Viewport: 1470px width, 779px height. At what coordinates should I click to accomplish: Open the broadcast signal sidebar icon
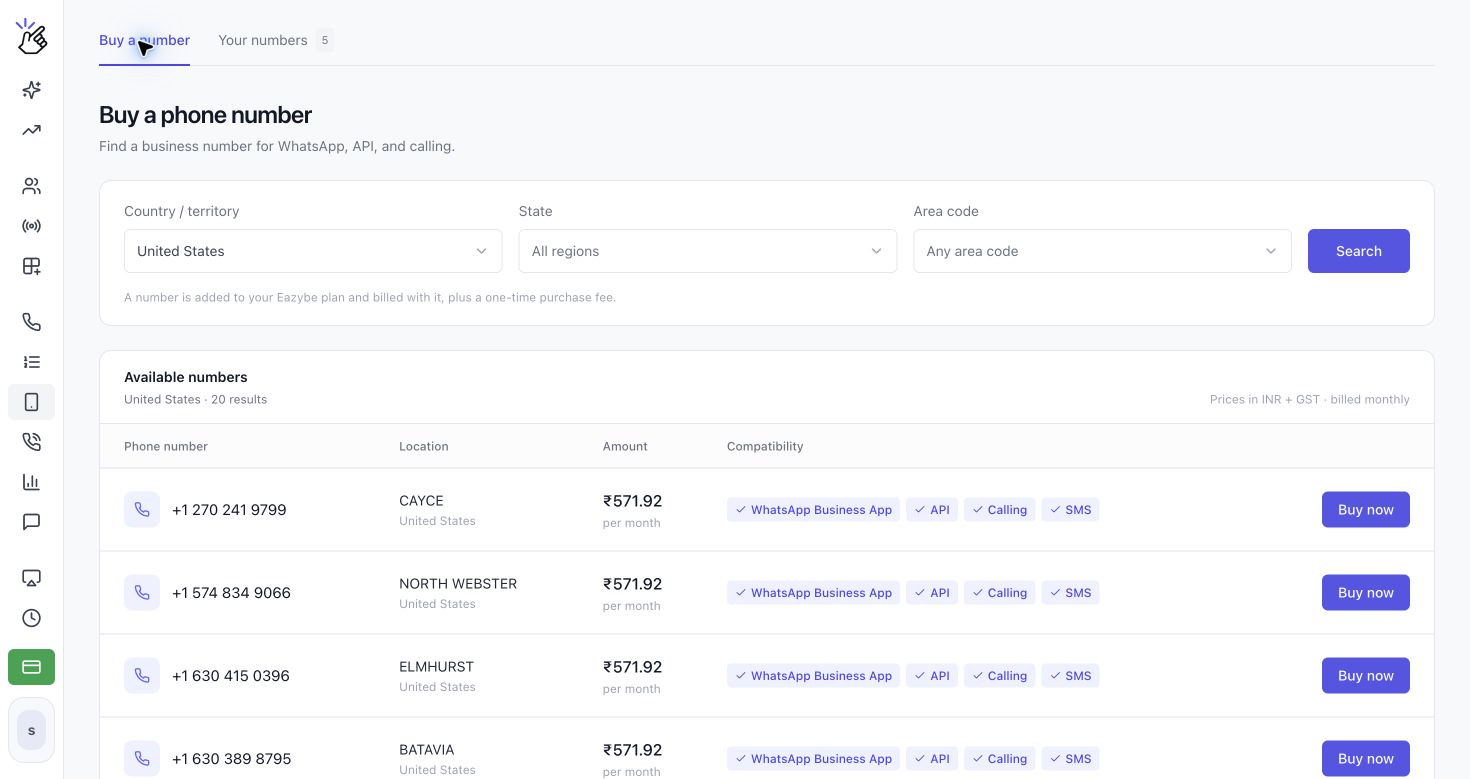(32, 226)
